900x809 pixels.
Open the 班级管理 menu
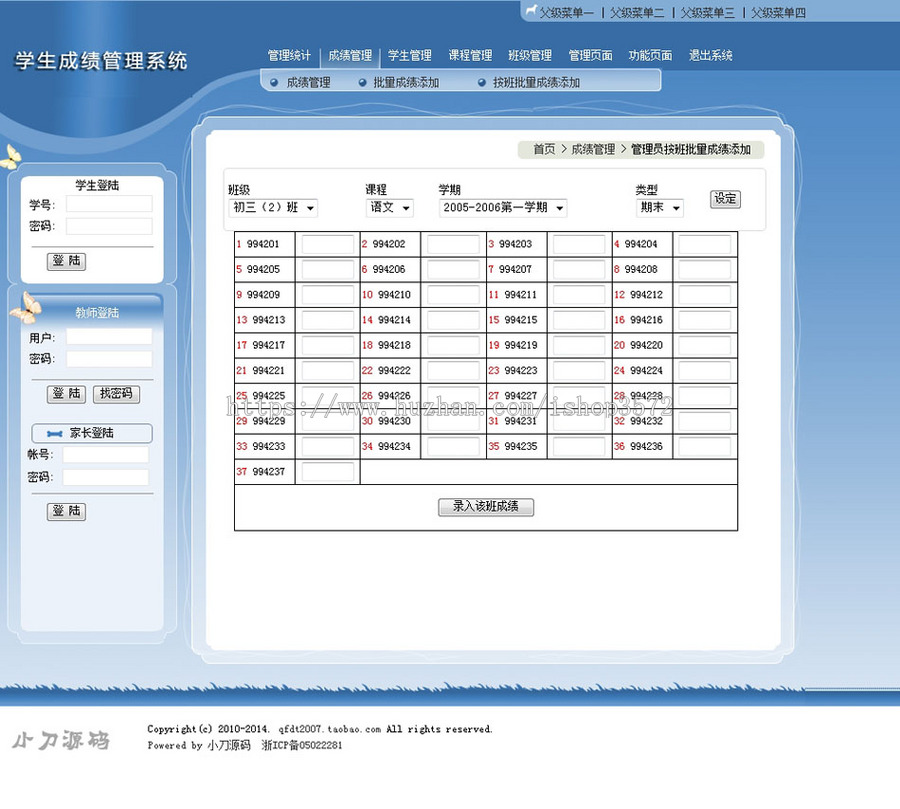pos(530,56)
